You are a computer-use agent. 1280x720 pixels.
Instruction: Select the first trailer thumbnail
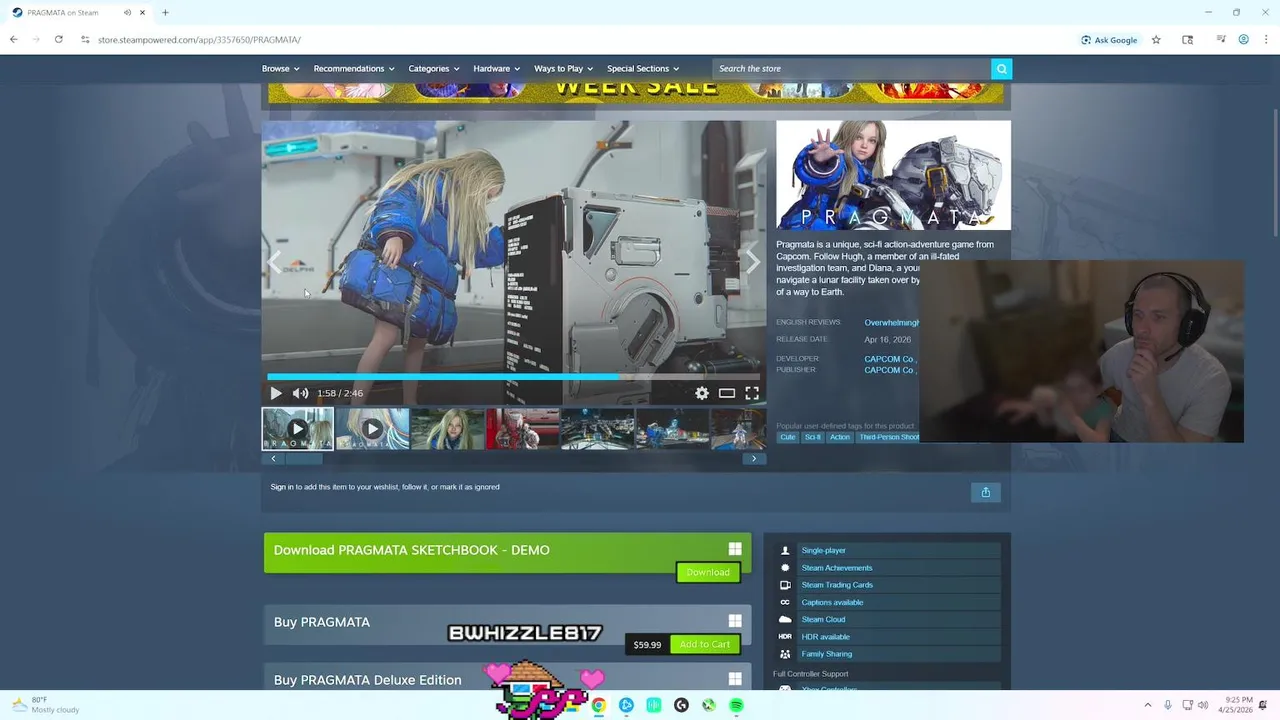pos(298,429)
